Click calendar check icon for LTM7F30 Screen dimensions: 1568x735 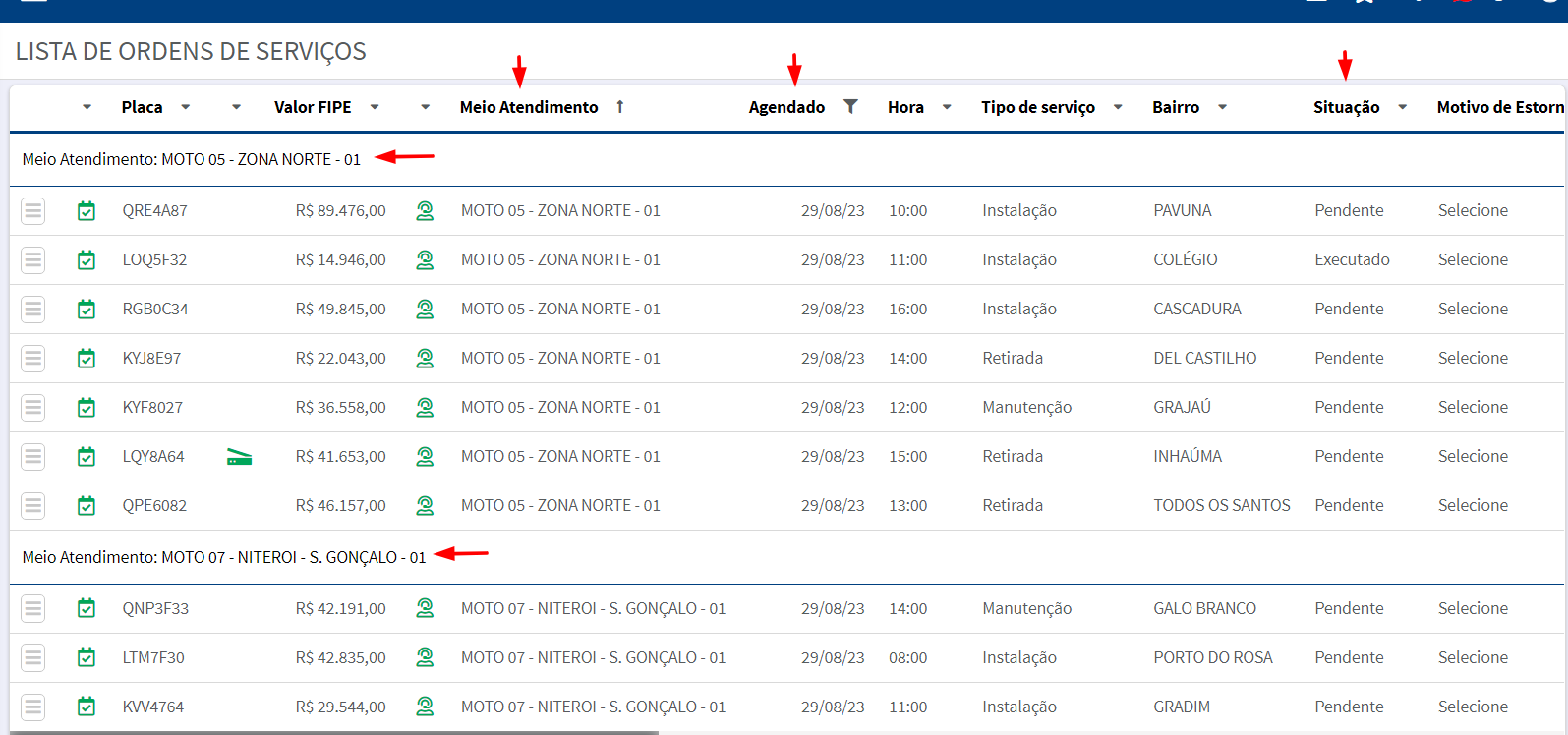click(87, 657)
